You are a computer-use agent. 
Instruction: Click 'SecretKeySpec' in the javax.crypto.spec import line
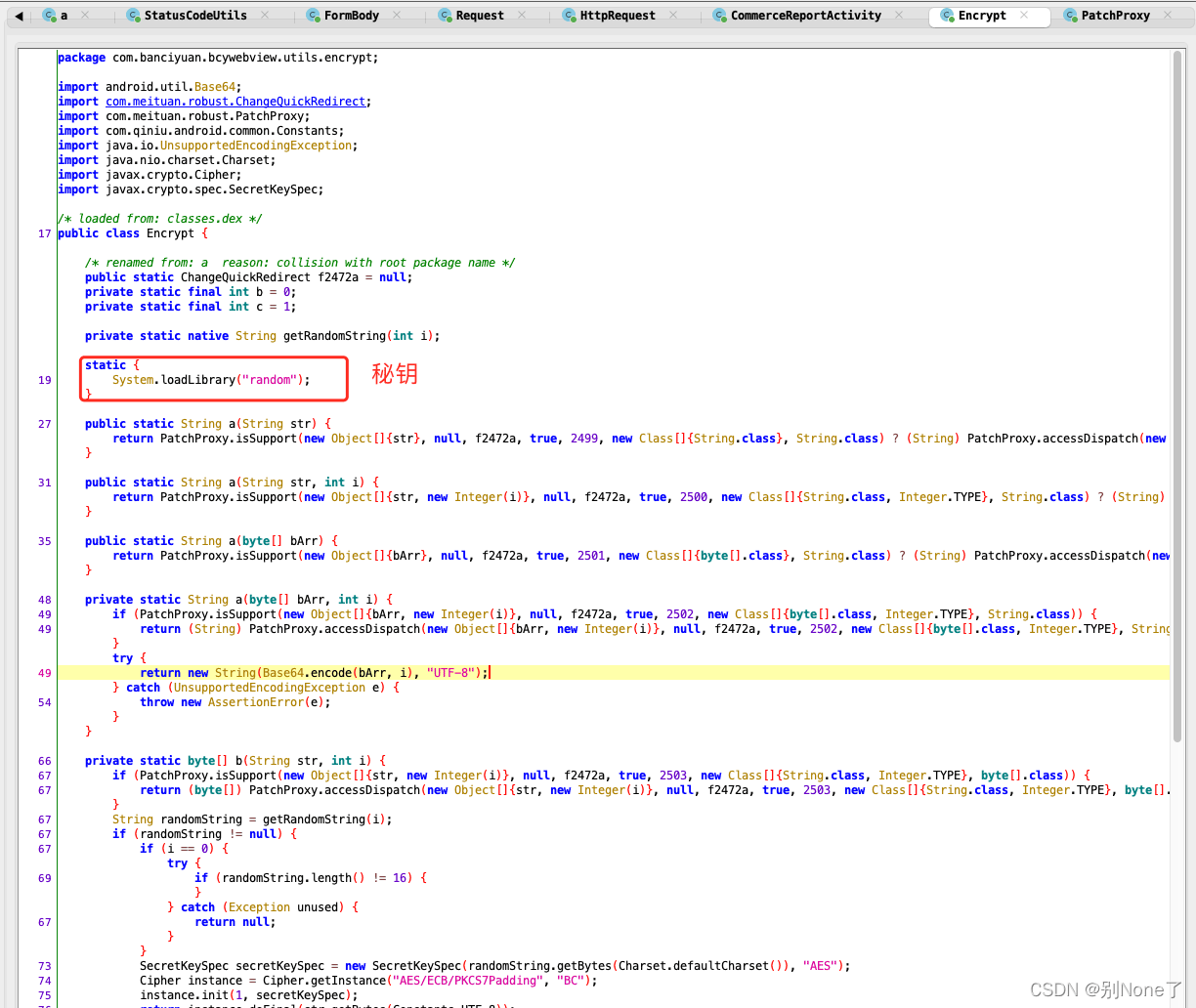coord(273,189)
